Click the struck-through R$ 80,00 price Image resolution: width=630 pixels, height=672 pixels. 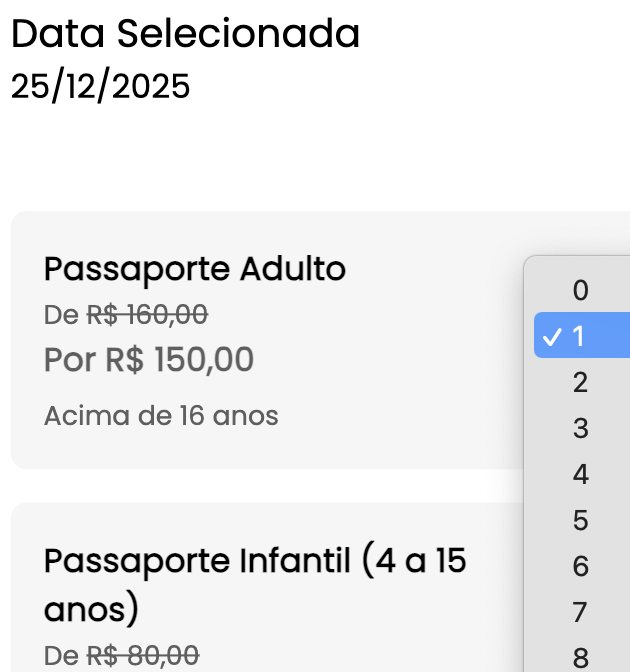tap(143, 656)
